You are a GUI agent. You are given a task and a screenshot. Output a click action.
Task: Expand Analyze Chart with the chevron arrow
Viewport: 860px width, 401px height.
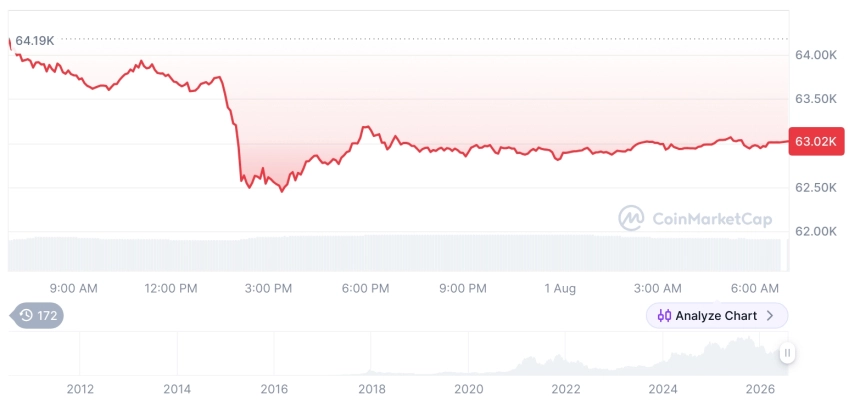pos(770,315)
